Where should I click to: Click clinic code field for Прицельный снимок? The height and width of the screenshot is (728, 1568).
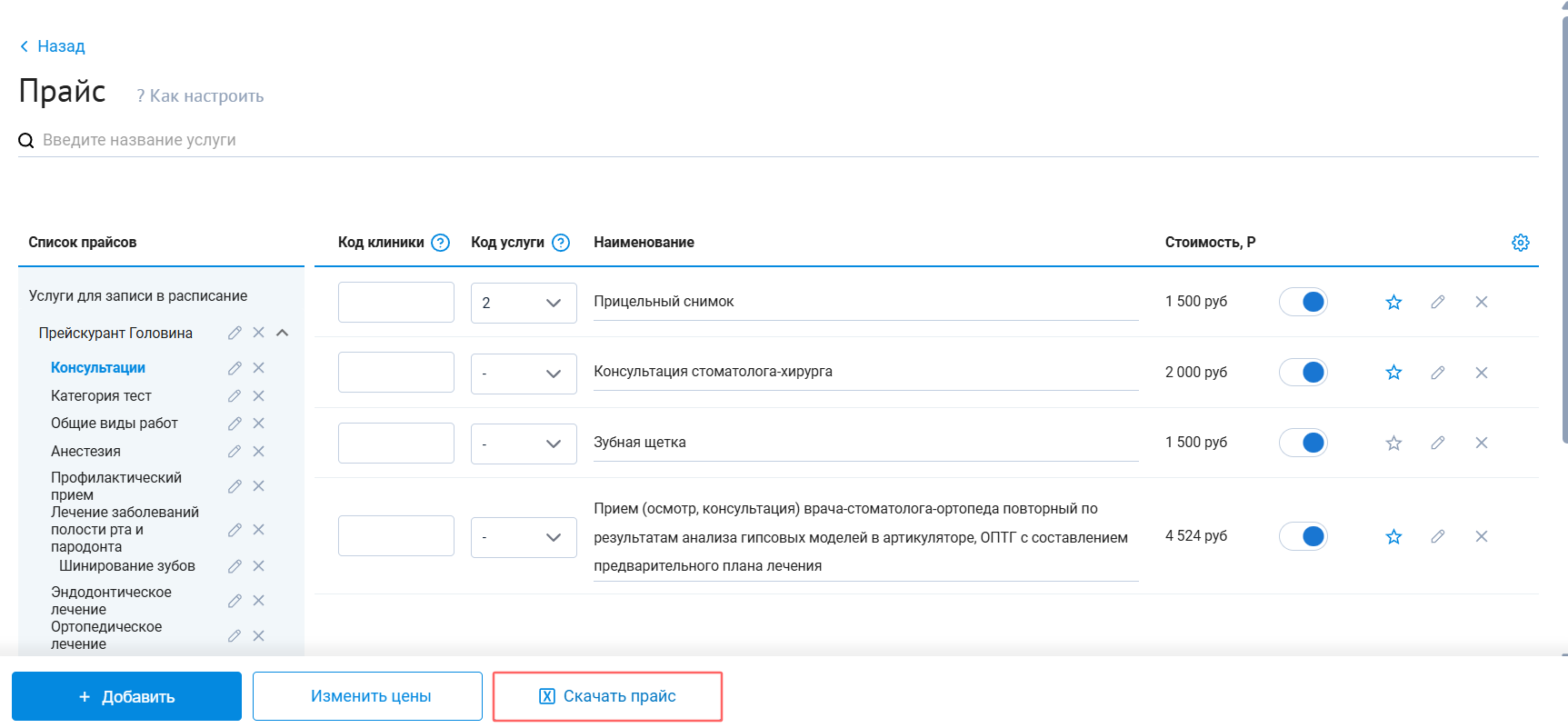point(396,302)
